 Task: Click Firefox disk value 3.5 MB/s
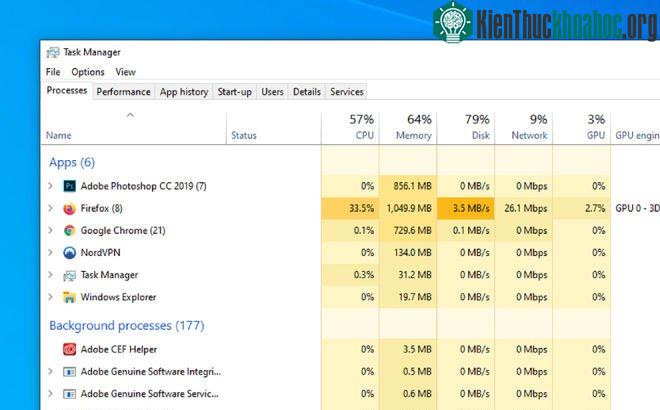point(471,208)
